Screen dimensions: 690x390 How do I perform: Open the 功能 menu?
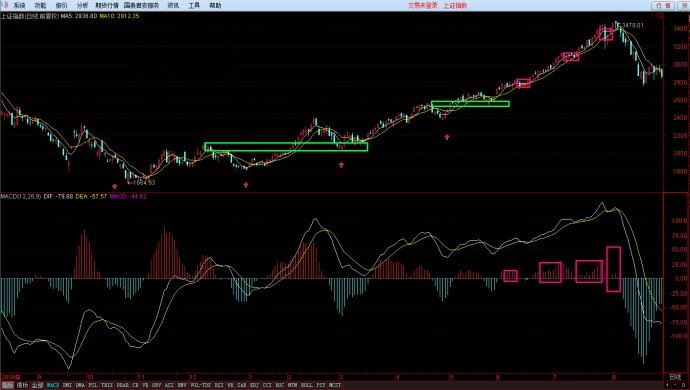[40, 6]
